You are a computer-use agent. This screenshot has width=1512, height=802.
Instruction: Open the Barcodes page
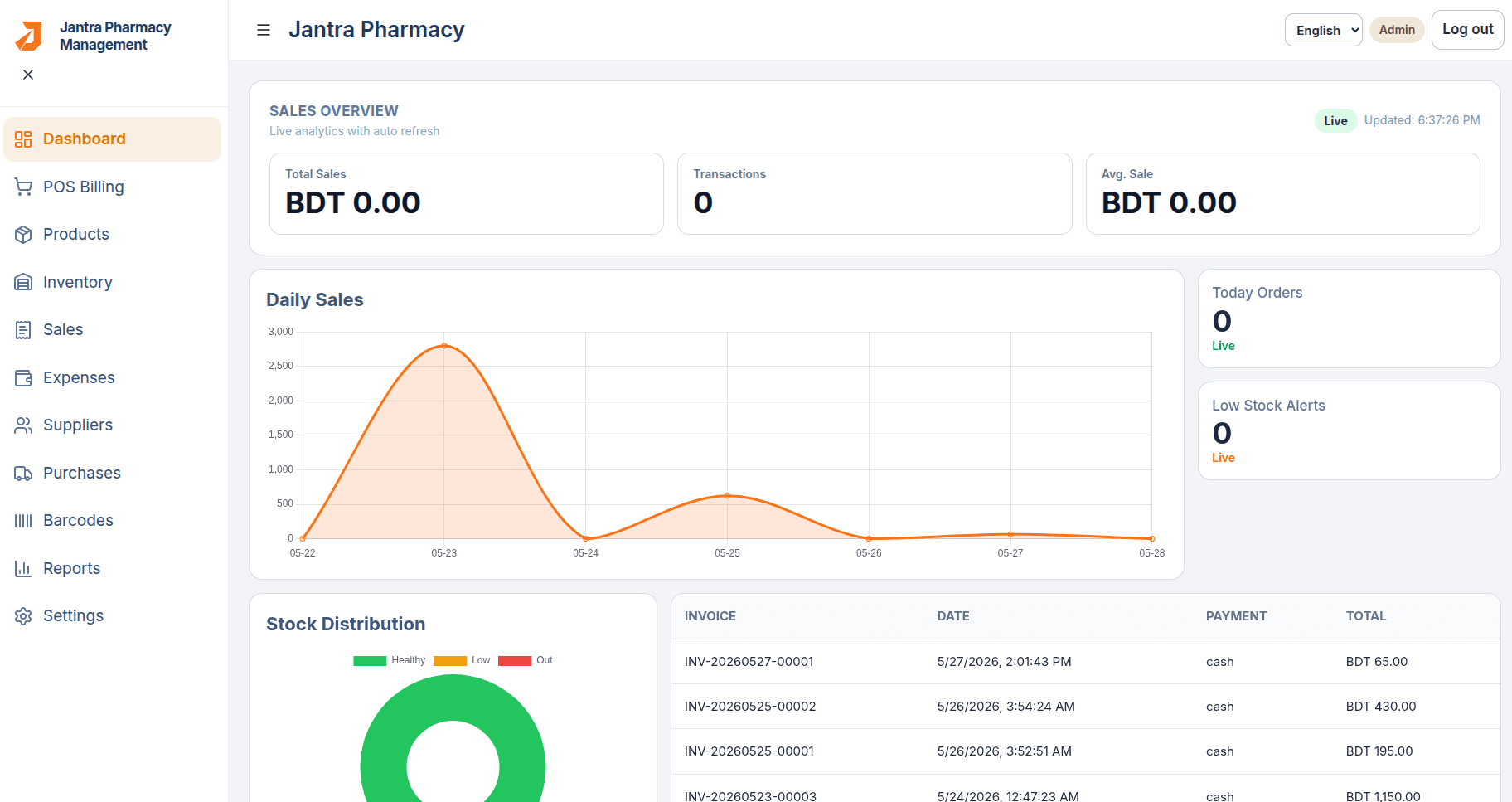click(x=113, y=521)
